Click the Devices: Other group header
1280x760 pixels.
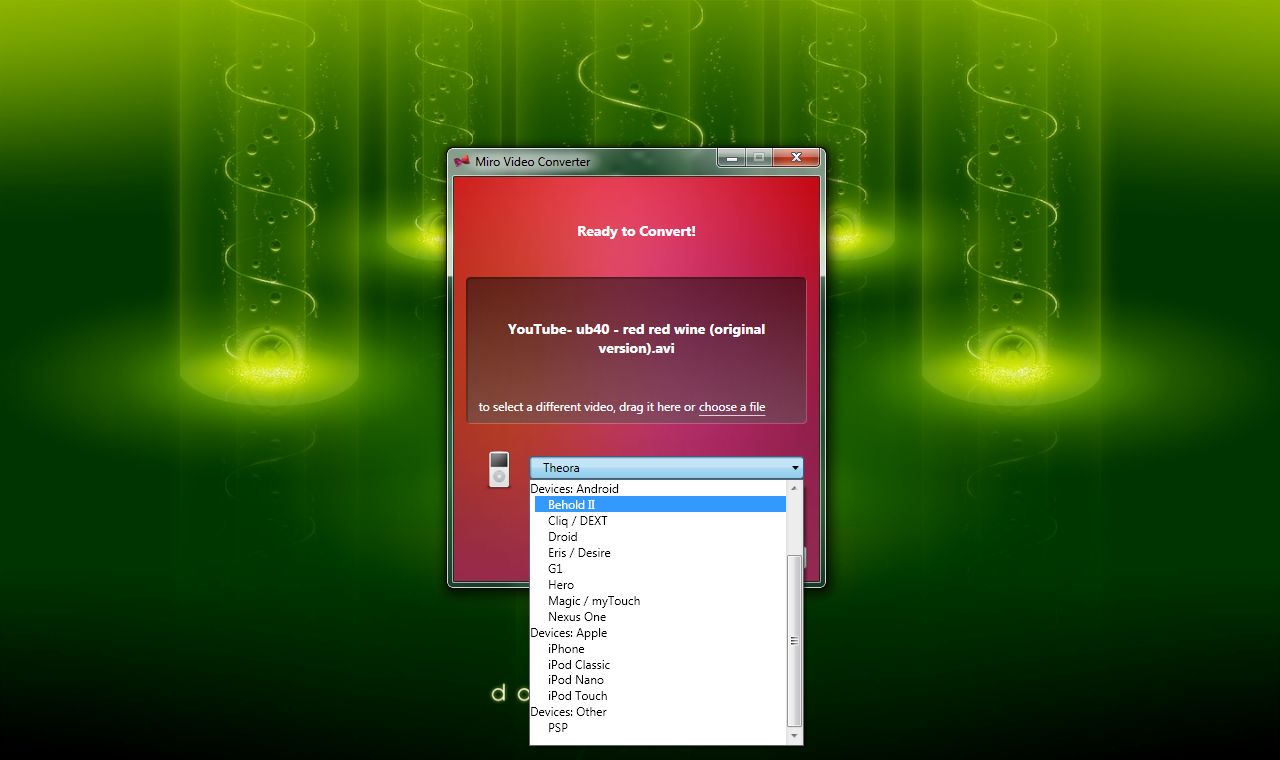[x=568, y=712]
